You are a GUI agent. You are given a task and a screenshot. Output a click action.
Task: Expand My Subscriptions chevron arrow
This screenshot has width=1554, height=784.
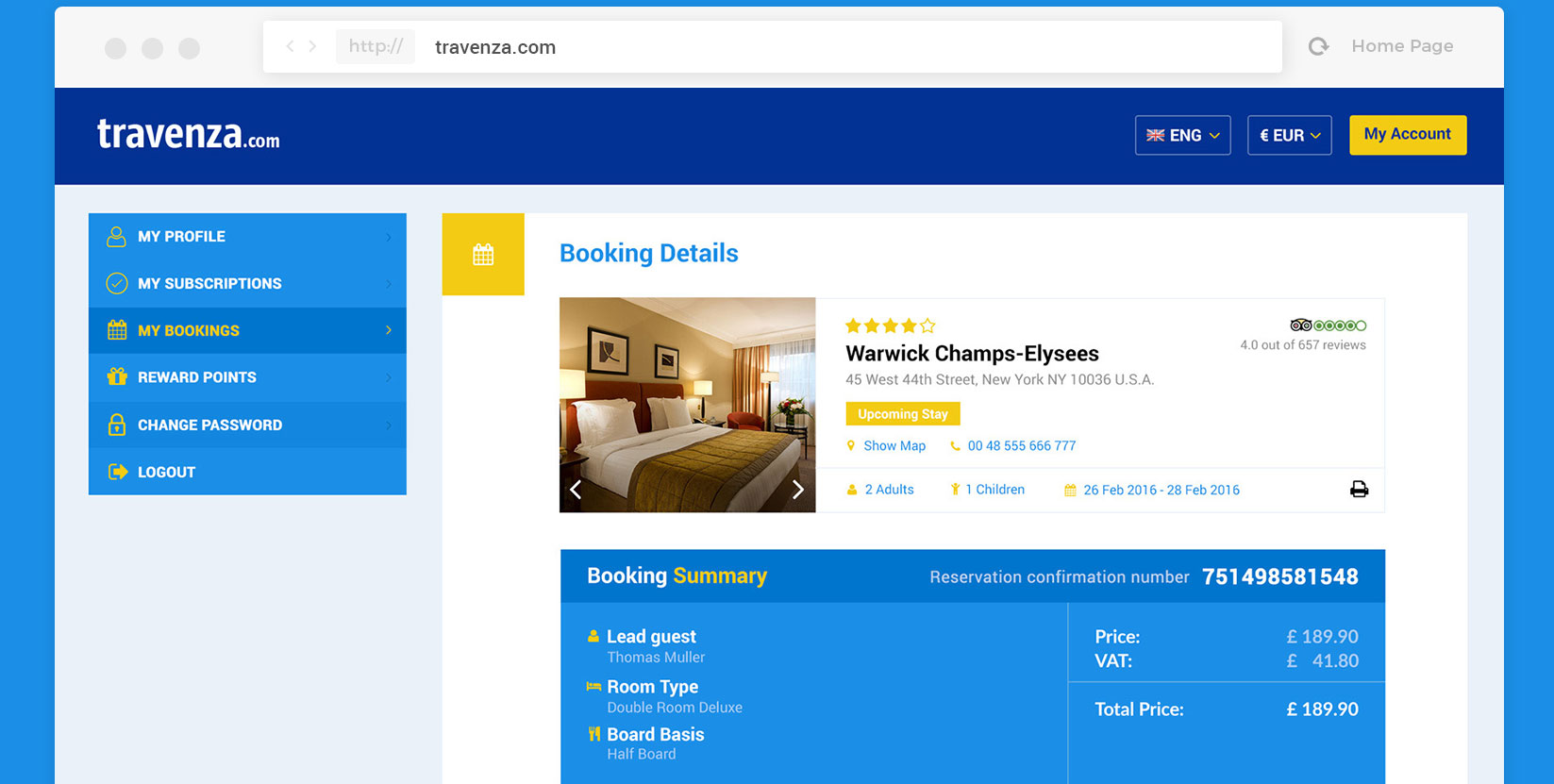pyautogui.click(x=388, y=284)
